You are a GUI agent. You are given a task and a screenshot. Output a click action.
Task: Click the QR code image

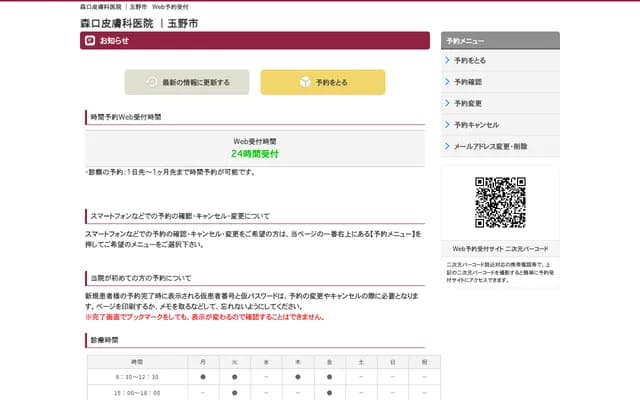tap(500, 202)
